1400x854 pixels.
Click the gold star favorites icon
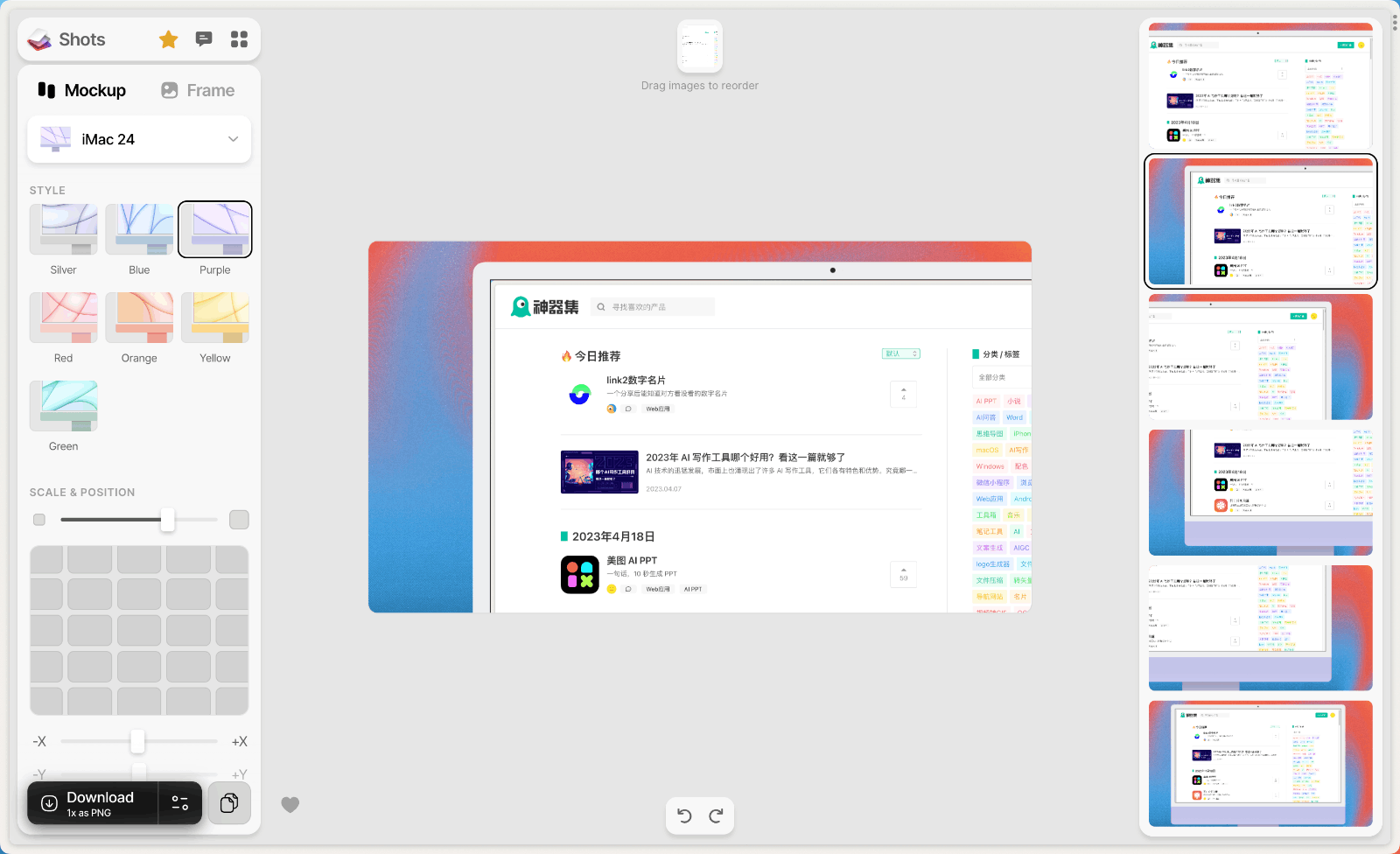tap(169, 39)
